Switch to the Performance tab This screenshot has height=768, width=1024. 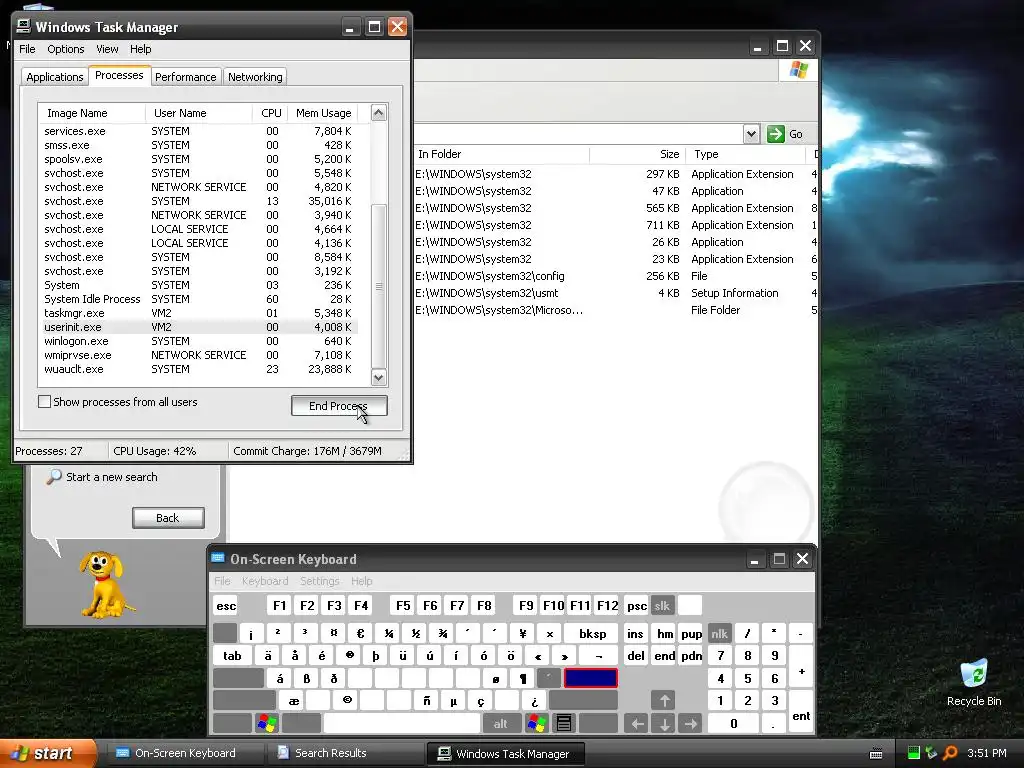click(185, 76)
